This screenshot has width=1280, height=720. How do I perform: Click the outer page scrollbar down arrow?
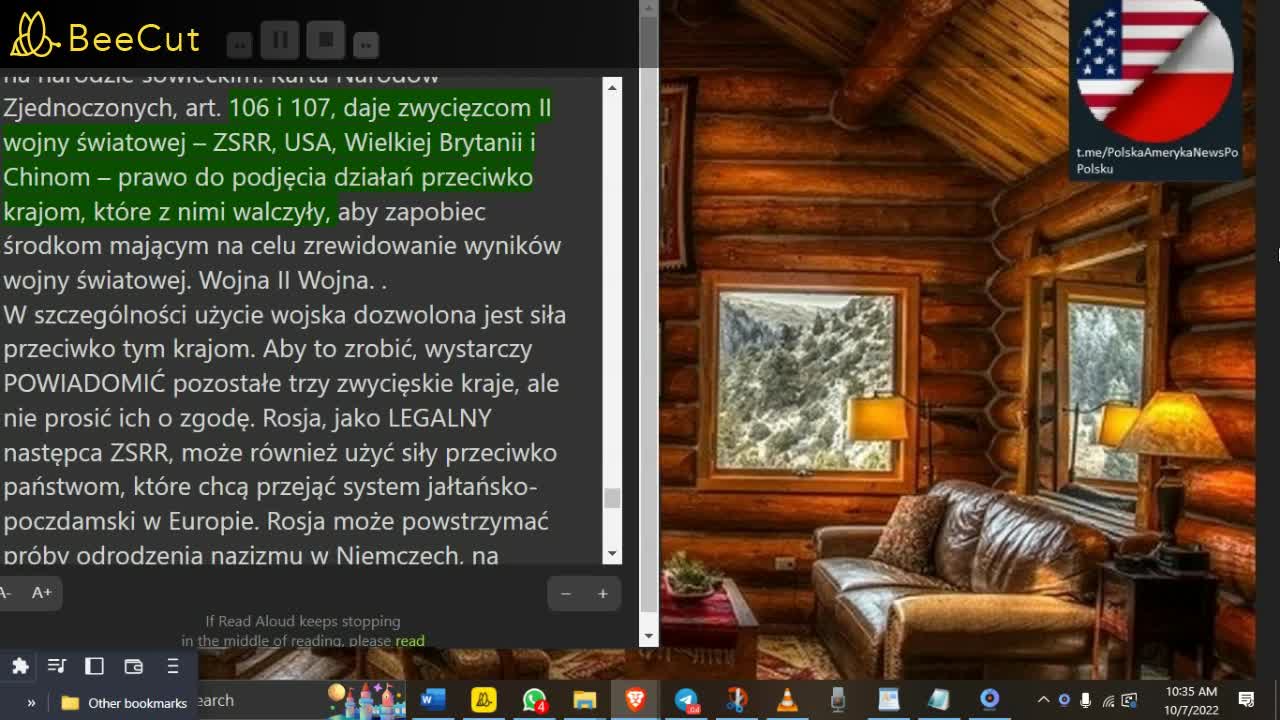pyautogui.click(x=648, y=635)
